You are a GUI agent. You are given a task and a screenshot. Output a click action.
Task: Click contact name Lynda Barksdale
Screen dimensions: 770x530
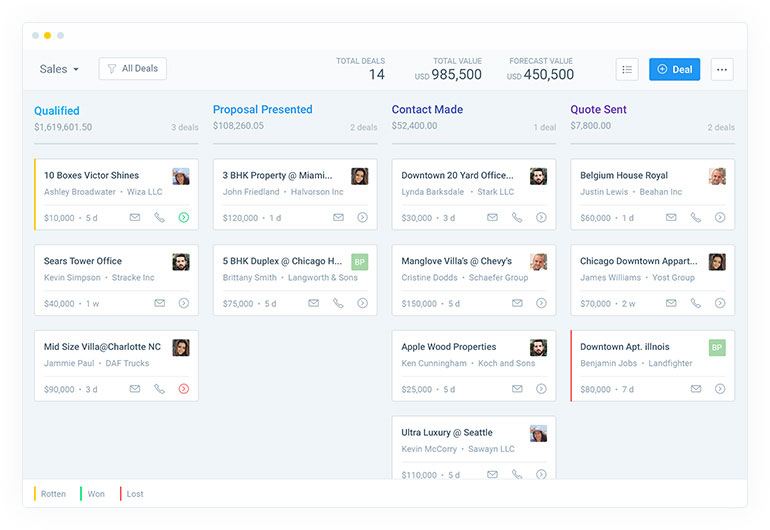click(433, 192)
